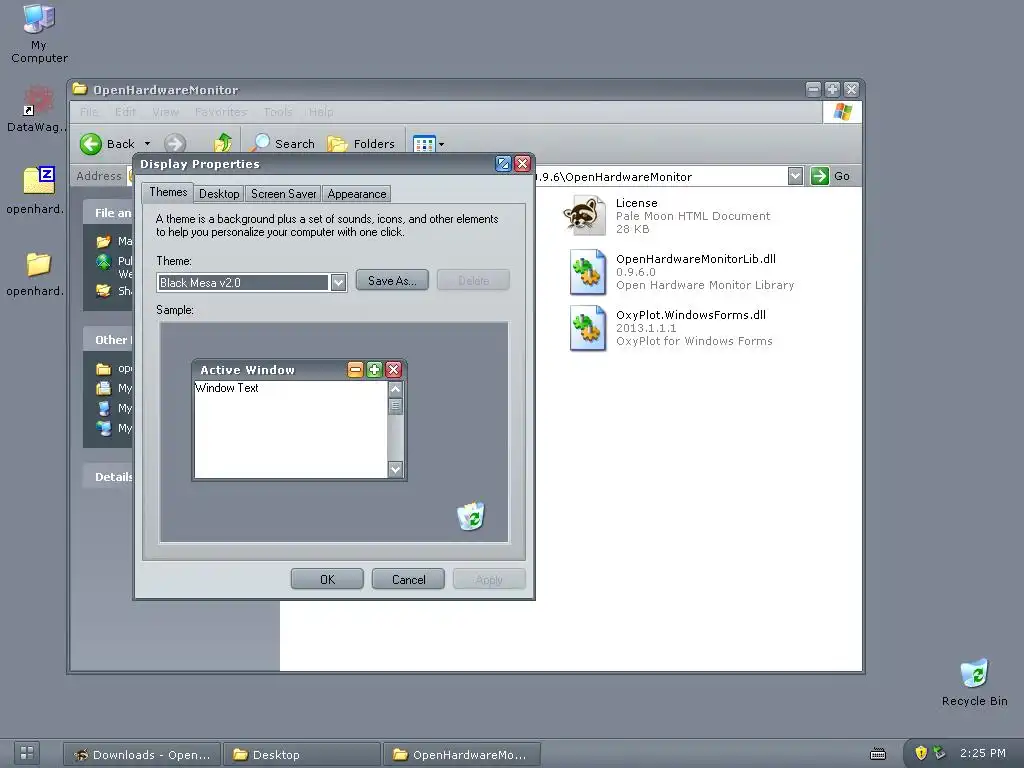The height and width of the screenshot is (768, 1024).
Task: Open the File menu in Explorer
Action: pyautogui.click(x=89, y=112)
